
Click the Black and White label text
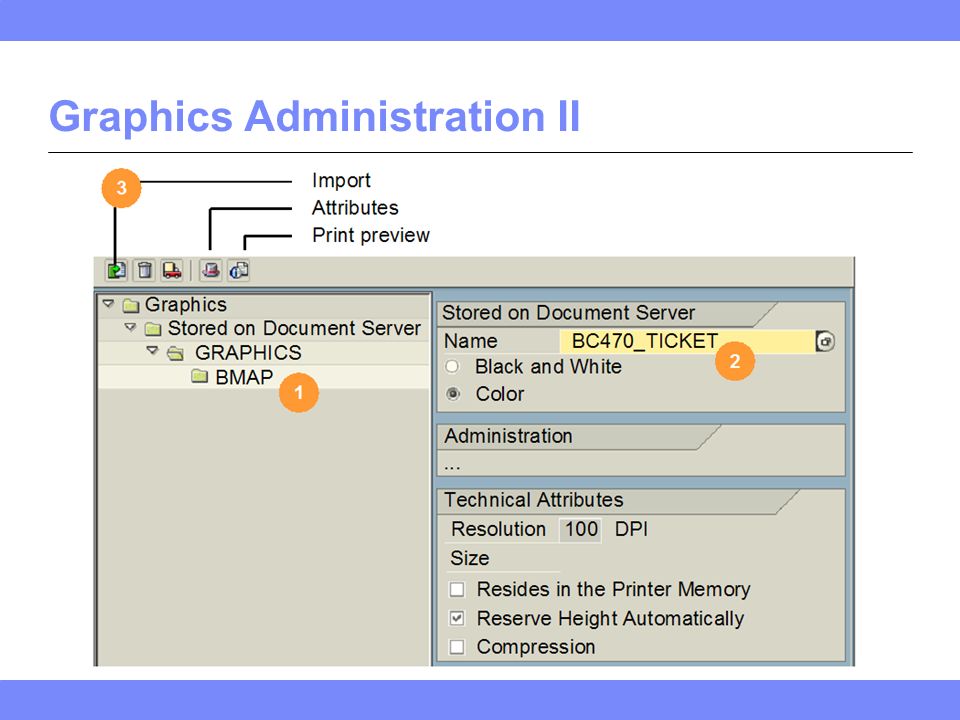(x=548, y=367)
